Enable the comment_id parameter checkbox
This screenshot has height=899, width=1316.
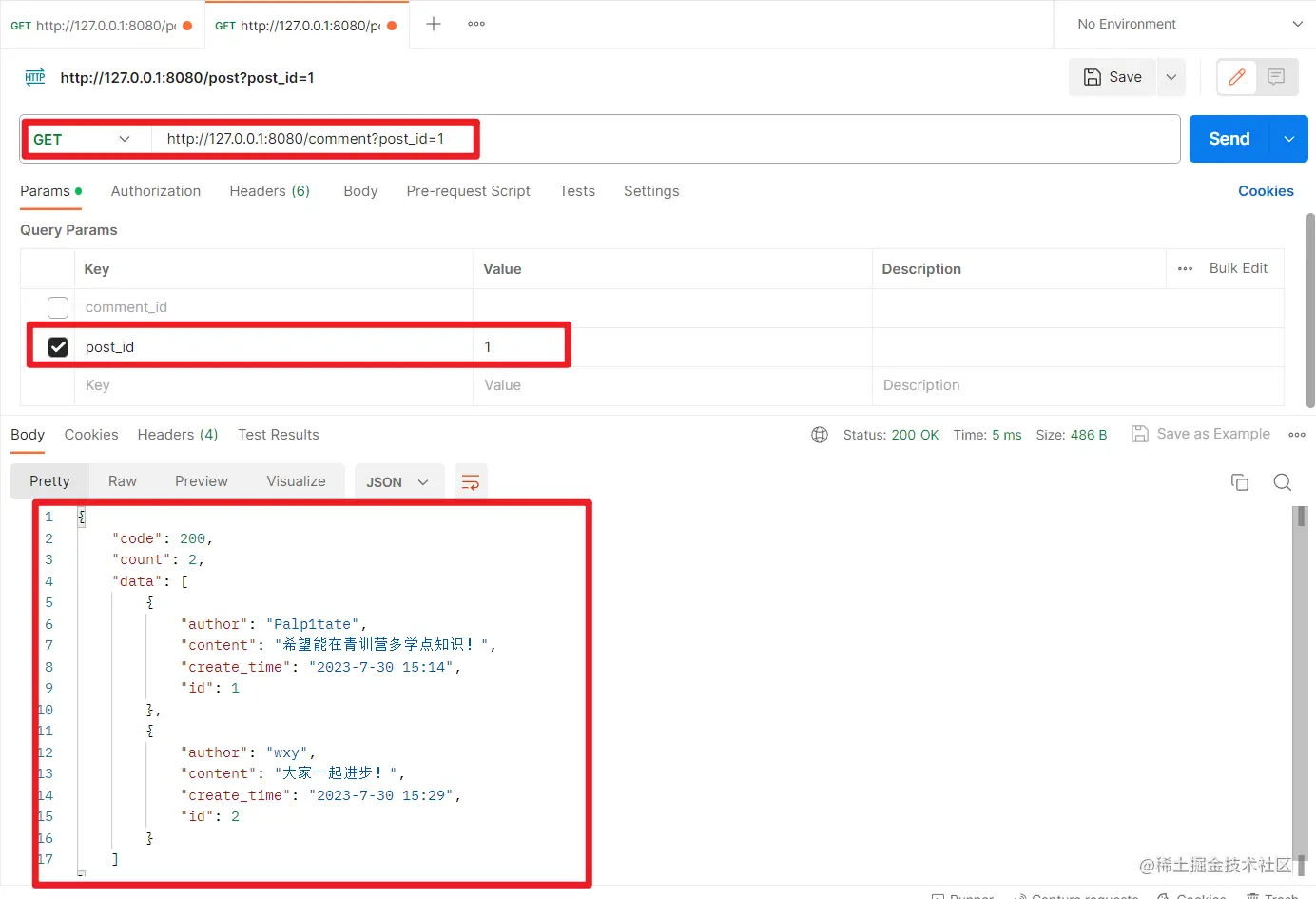pyautogui.click(x=58, y=307)
